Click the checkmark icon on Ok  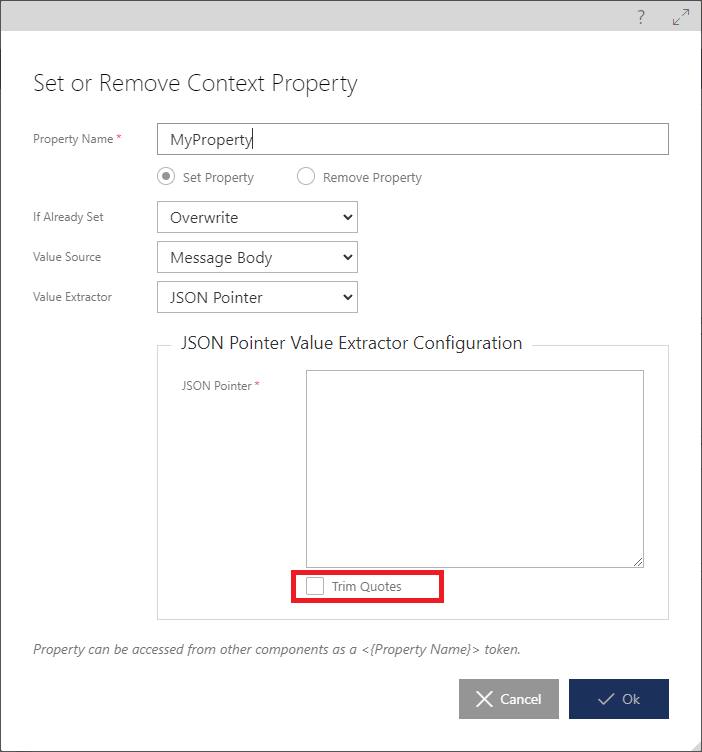(x=606, y=699)
